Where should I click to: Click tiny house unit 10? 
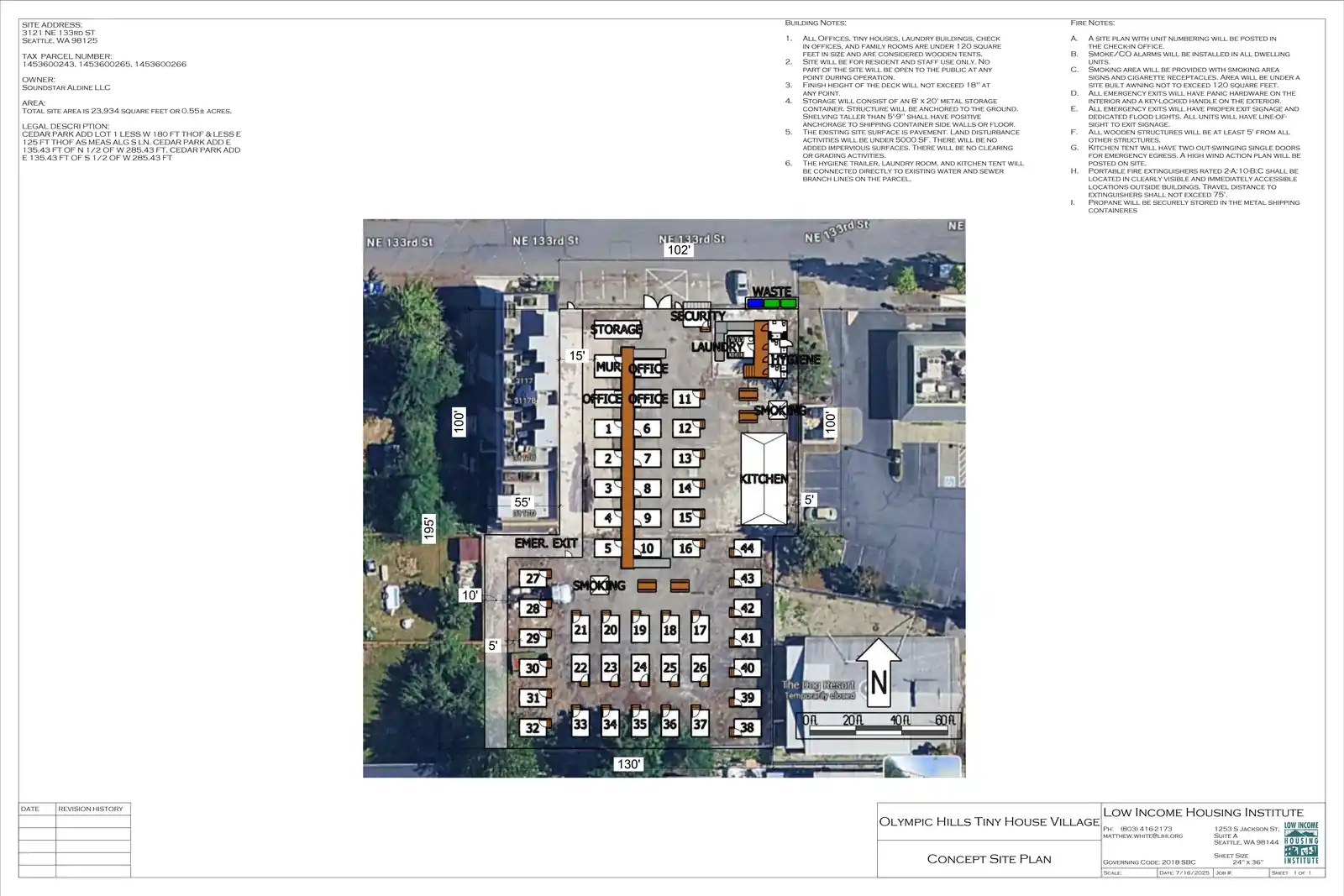647,548
